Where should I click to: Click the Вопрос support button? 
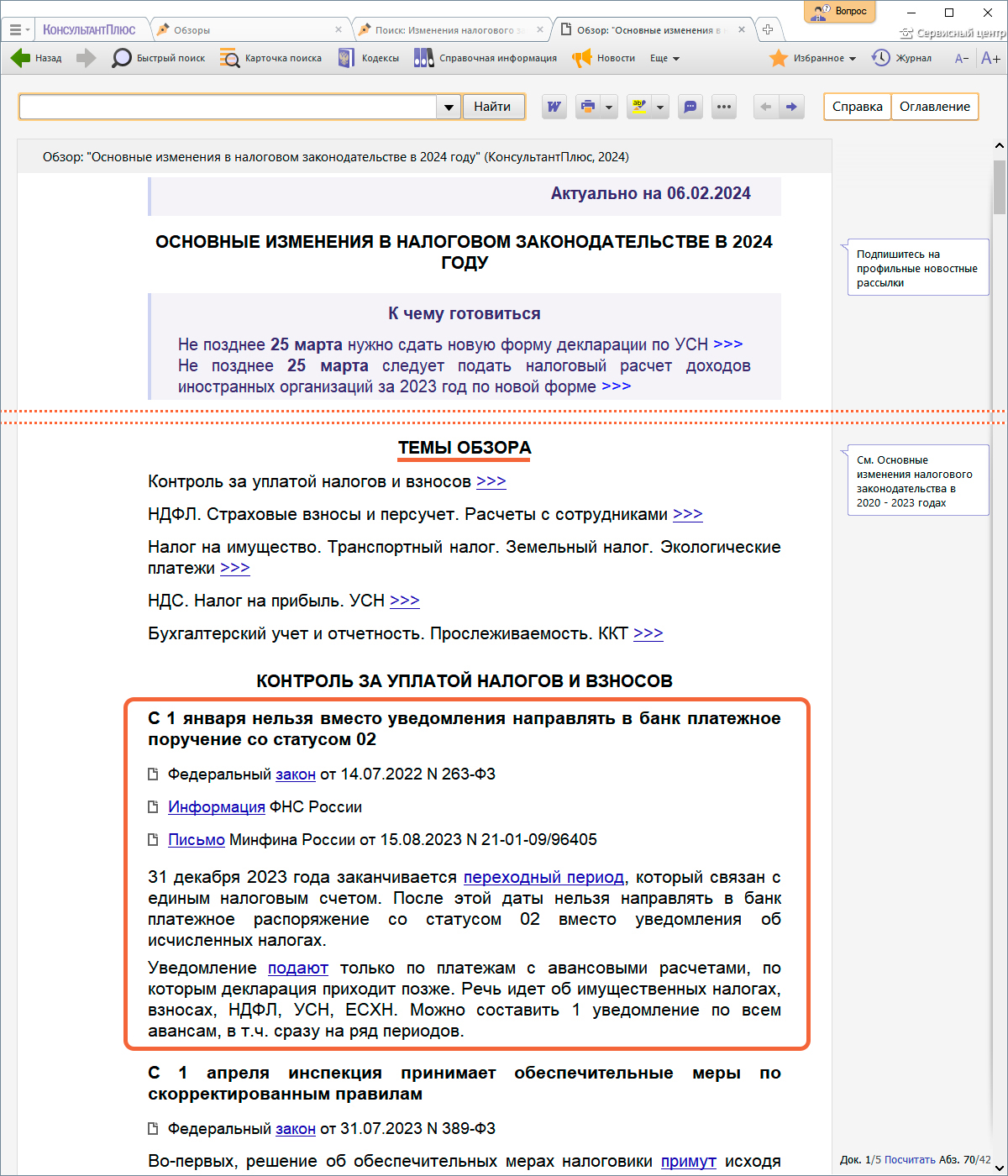[840, 11]
